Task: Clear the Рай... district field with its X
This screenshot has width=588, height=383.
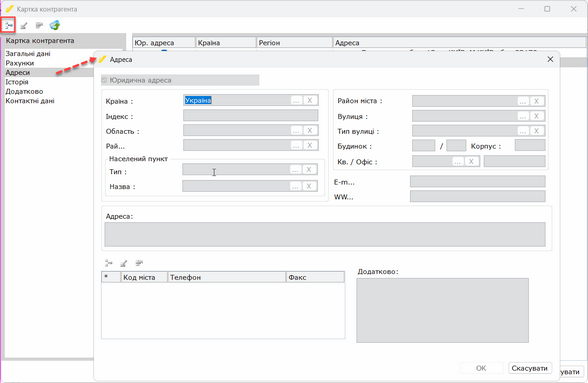Action: 310,145
